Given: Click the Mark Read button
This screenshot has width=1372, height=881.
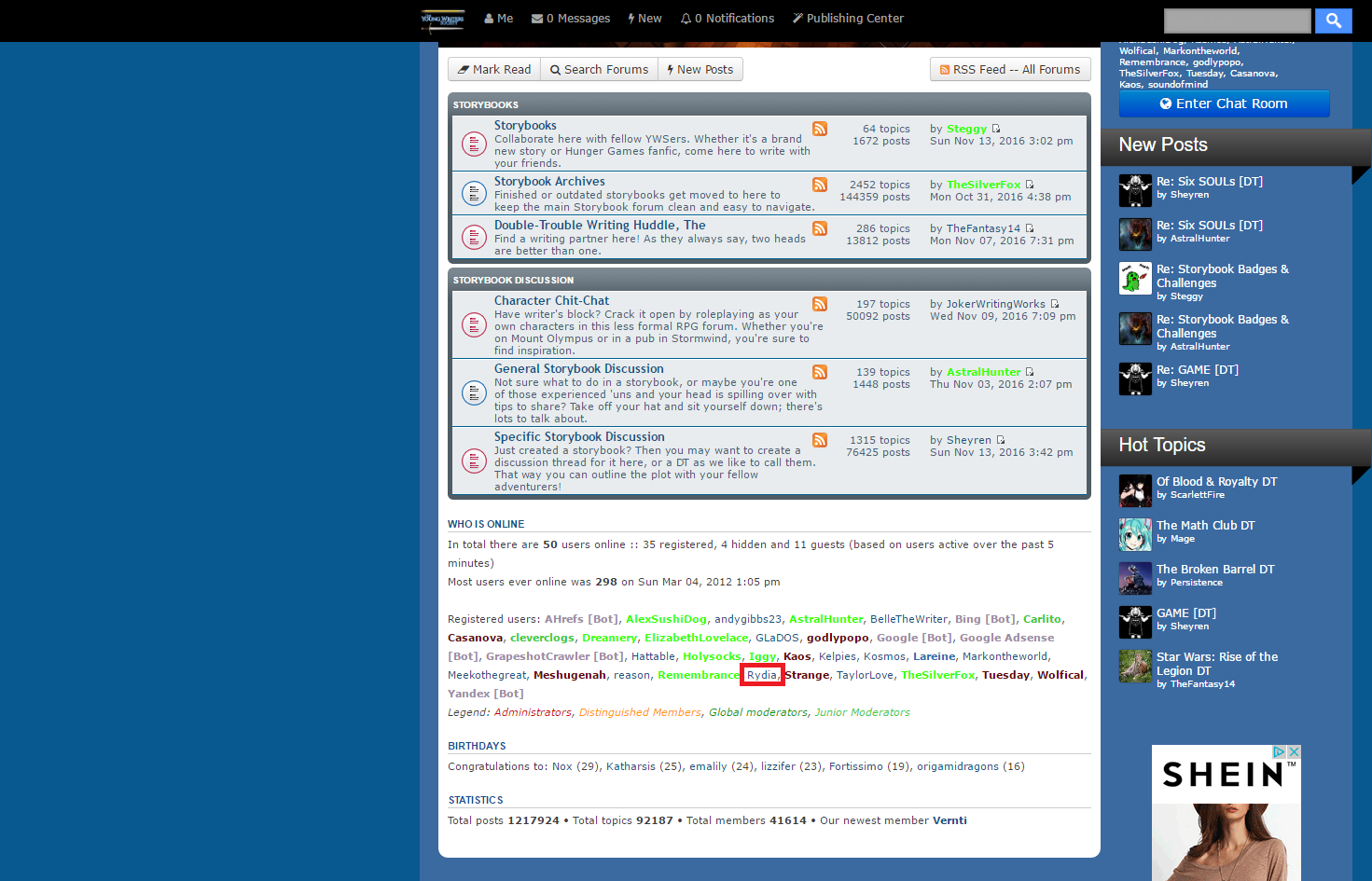Looking at the screenshot, I should click(x=494, y=70).
